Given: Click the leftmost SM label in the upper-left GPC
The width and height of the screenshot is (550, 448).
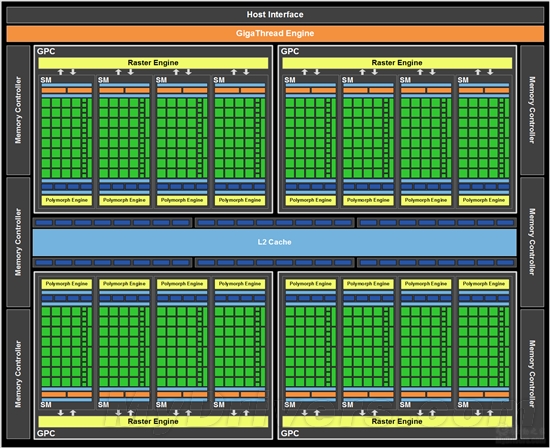Looking at the screenshot, I should [x=46, y=80].
